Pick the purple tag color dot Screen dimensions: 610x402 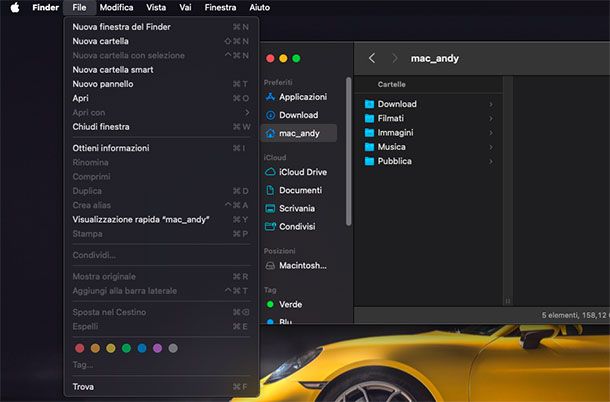pos(158,348)
